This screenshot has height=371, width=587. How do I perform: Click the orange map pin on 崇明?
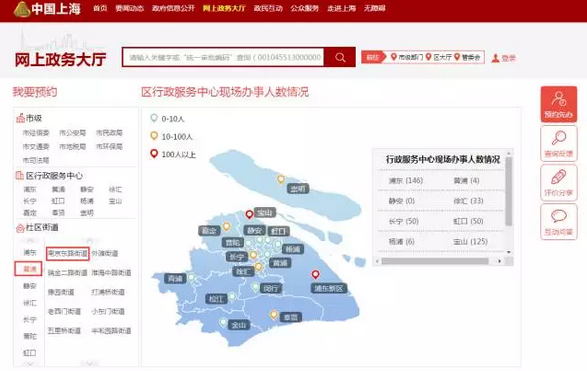click(x=281, y=179)
